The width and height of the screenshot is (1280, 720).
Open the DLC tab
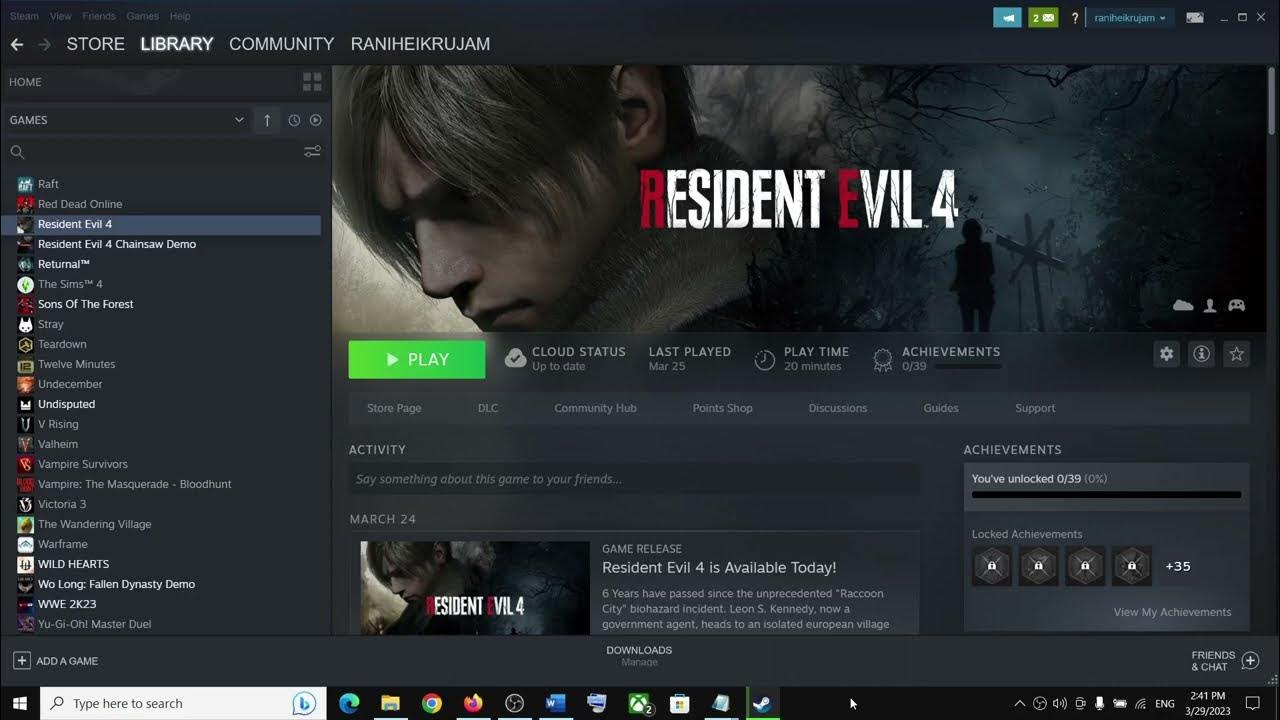point(488,408)
